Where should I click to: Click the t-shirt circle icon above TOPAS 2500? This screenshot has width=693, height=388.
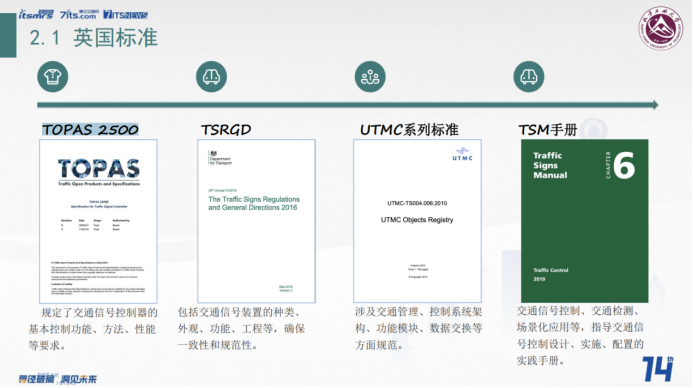(53, 76)
